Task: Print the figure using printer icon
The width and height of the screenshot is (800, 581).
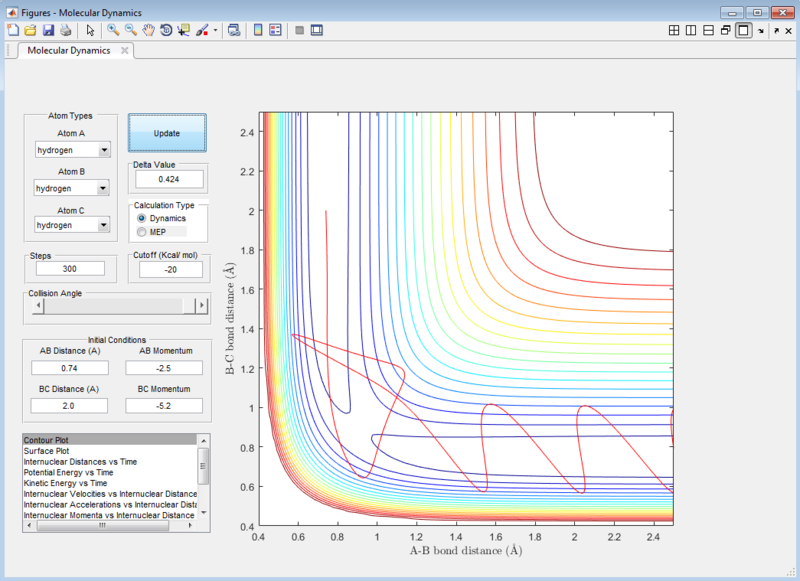Action: pyautogui.click(x=64, y=30)
